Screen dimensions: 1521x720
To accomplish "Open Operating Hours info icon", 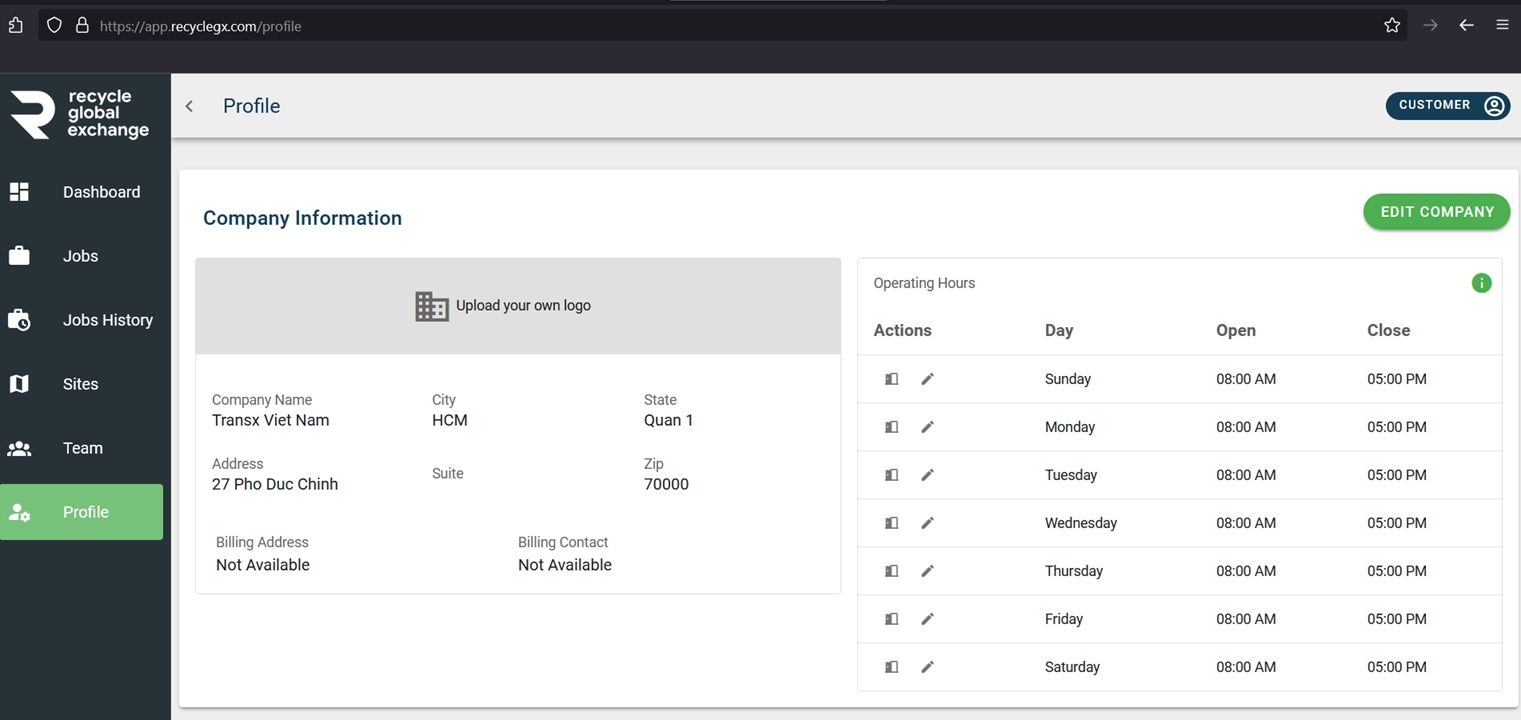I will pos(1481,283).
